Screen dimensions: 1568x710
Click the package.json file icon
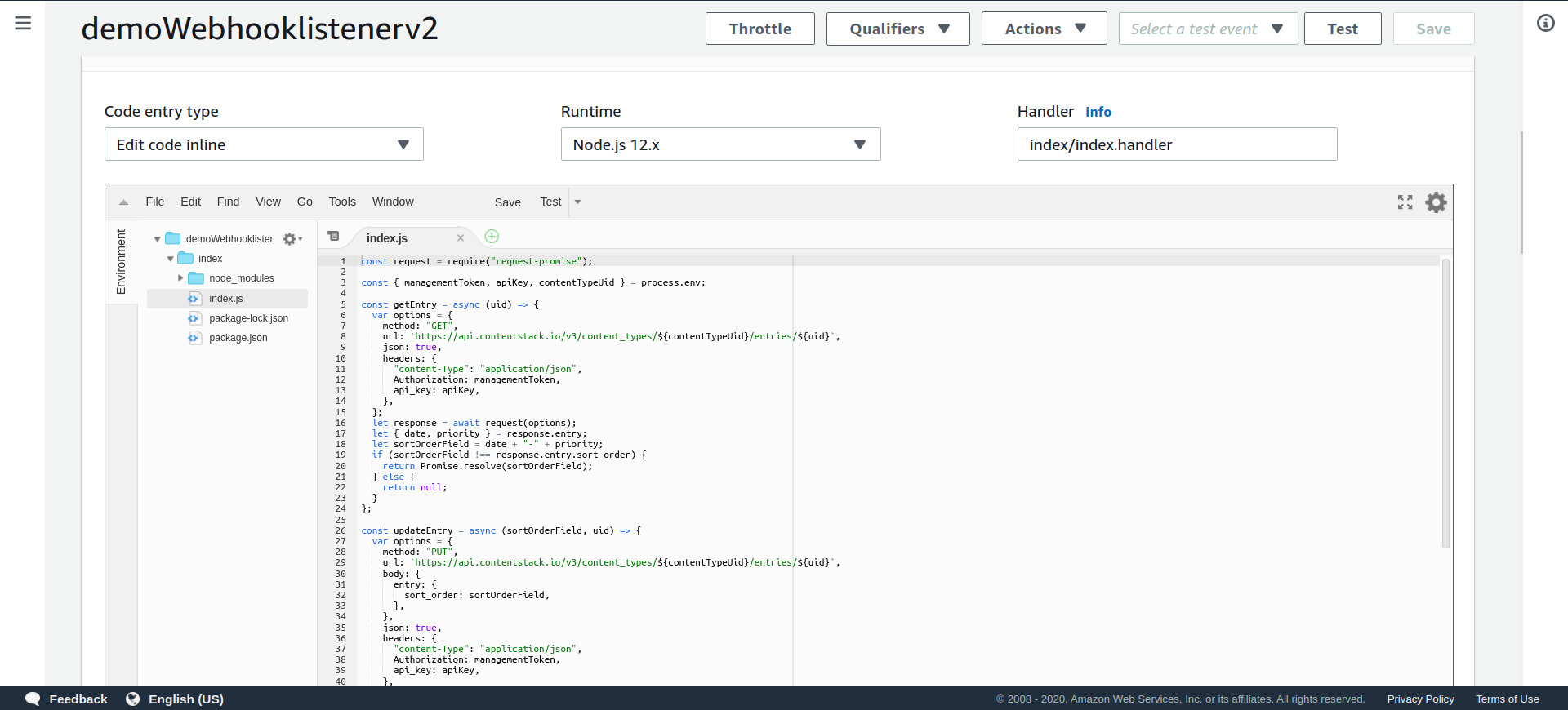pos(194,338)
